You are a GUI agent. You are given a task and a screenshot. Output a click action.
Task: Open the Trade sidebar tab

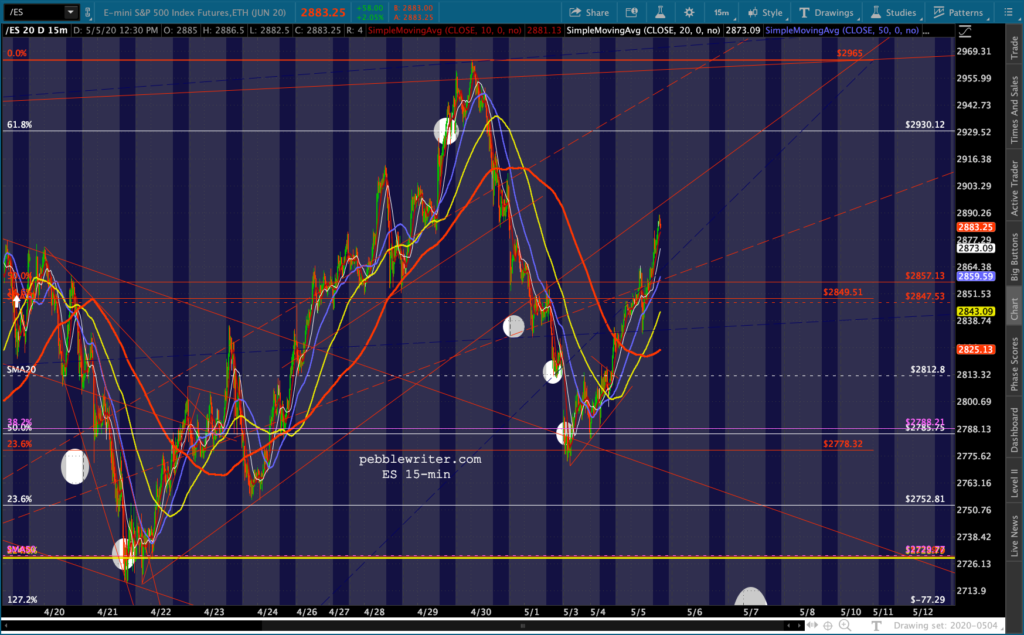[1014, 48]
